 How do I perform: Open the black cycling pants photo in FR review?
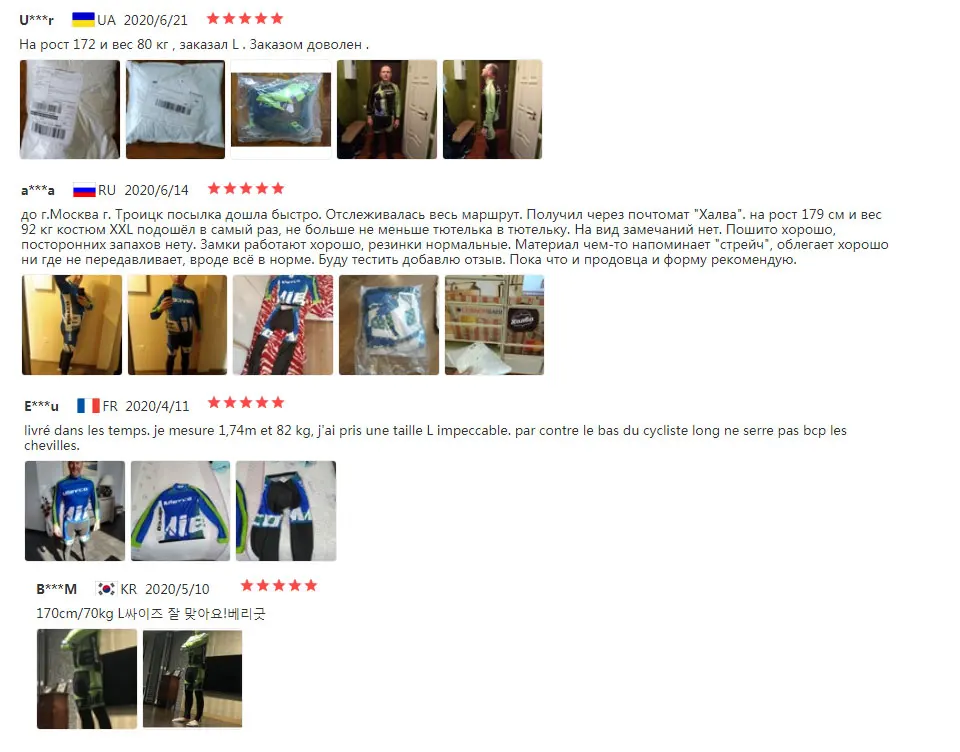pyautogui.click(x=286, y=511)
